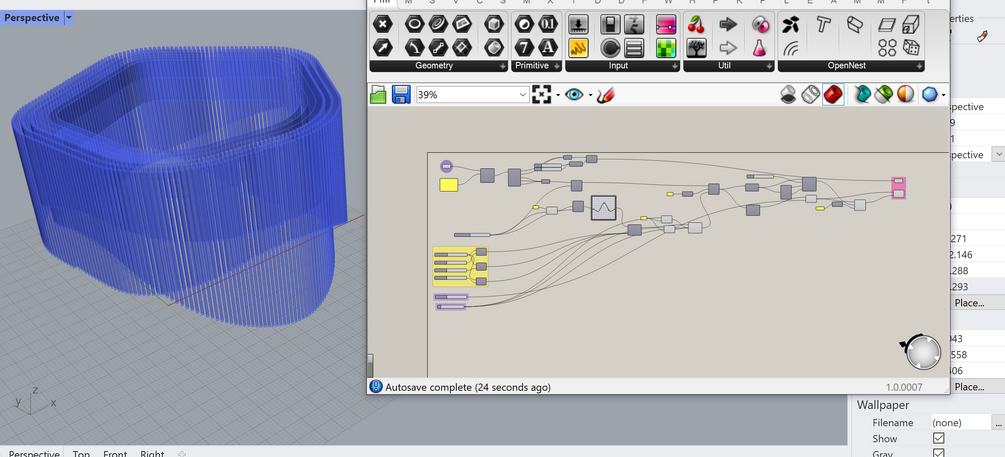Toggle the green document preview settings icon
1005x457 pixels.
tap(884, 95)
